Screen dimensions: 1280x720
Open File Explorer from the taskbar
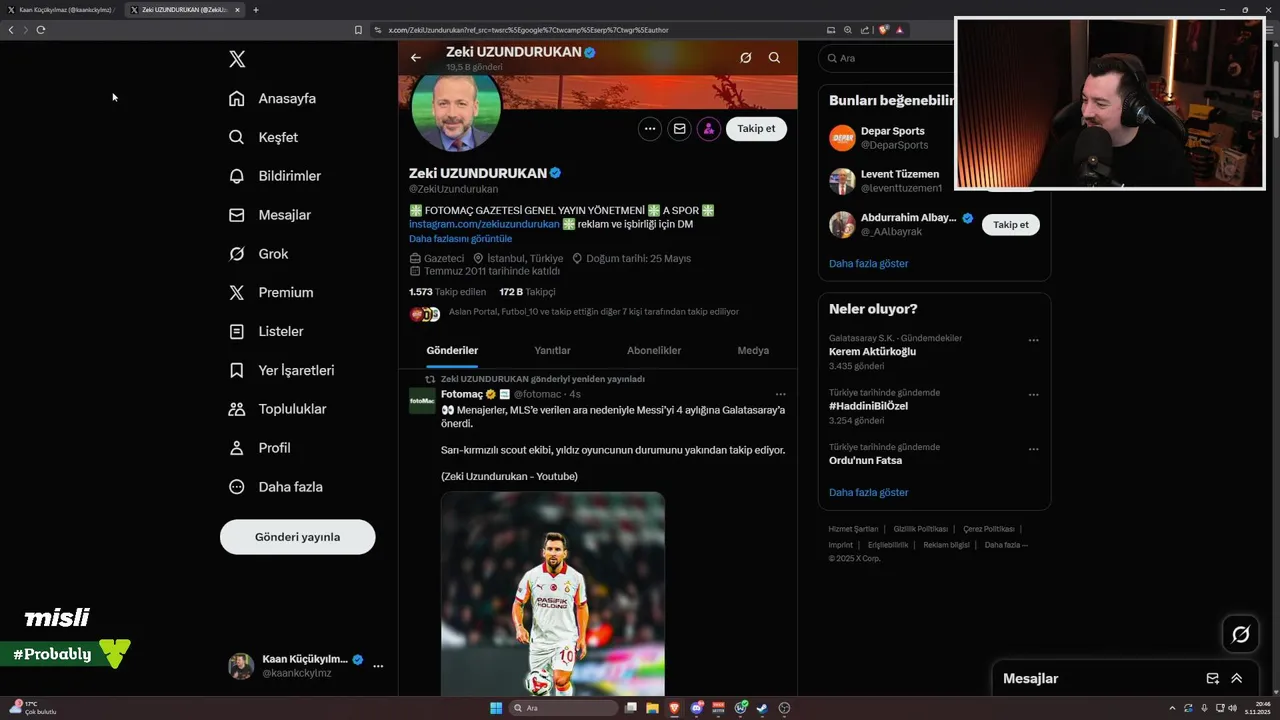coord(652,708)
